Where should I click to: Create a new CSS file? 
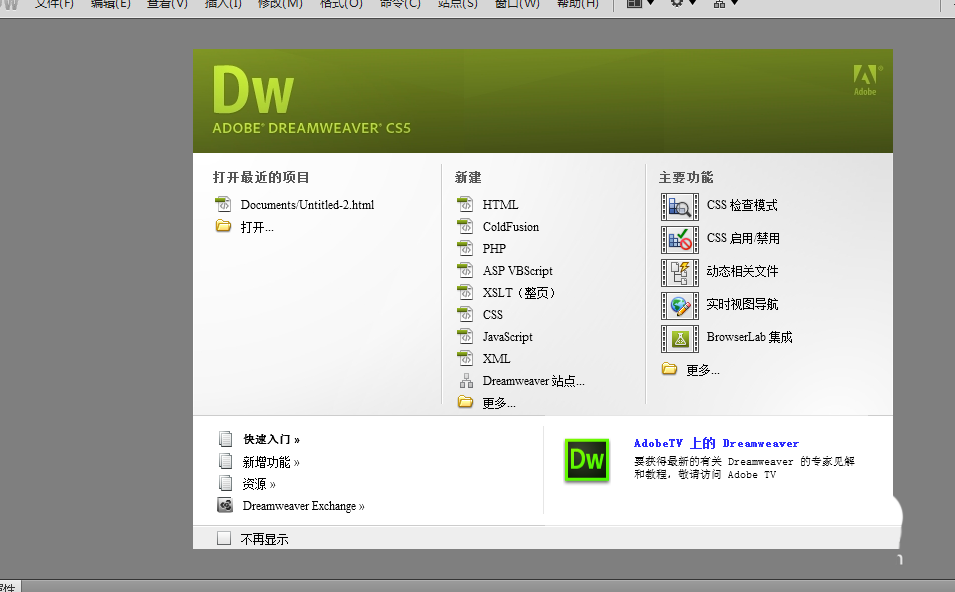point(493,315)
